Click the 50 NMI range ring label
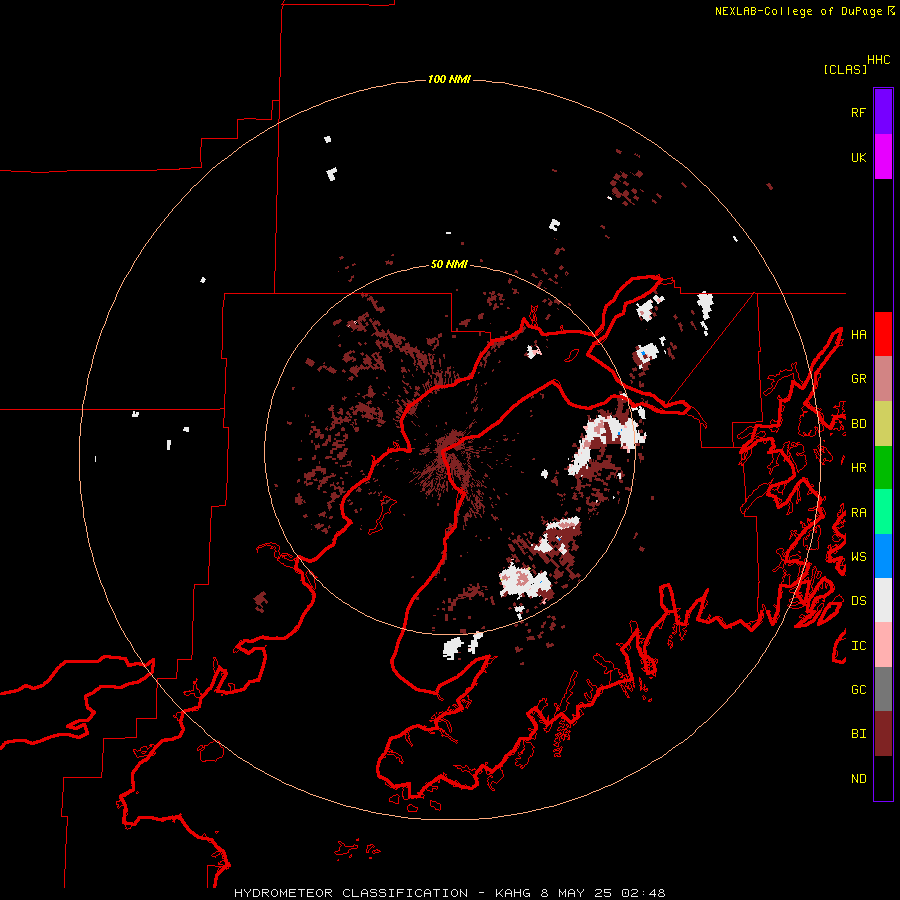This screenshot has height=900, width=900. click(x=449, y=264)
